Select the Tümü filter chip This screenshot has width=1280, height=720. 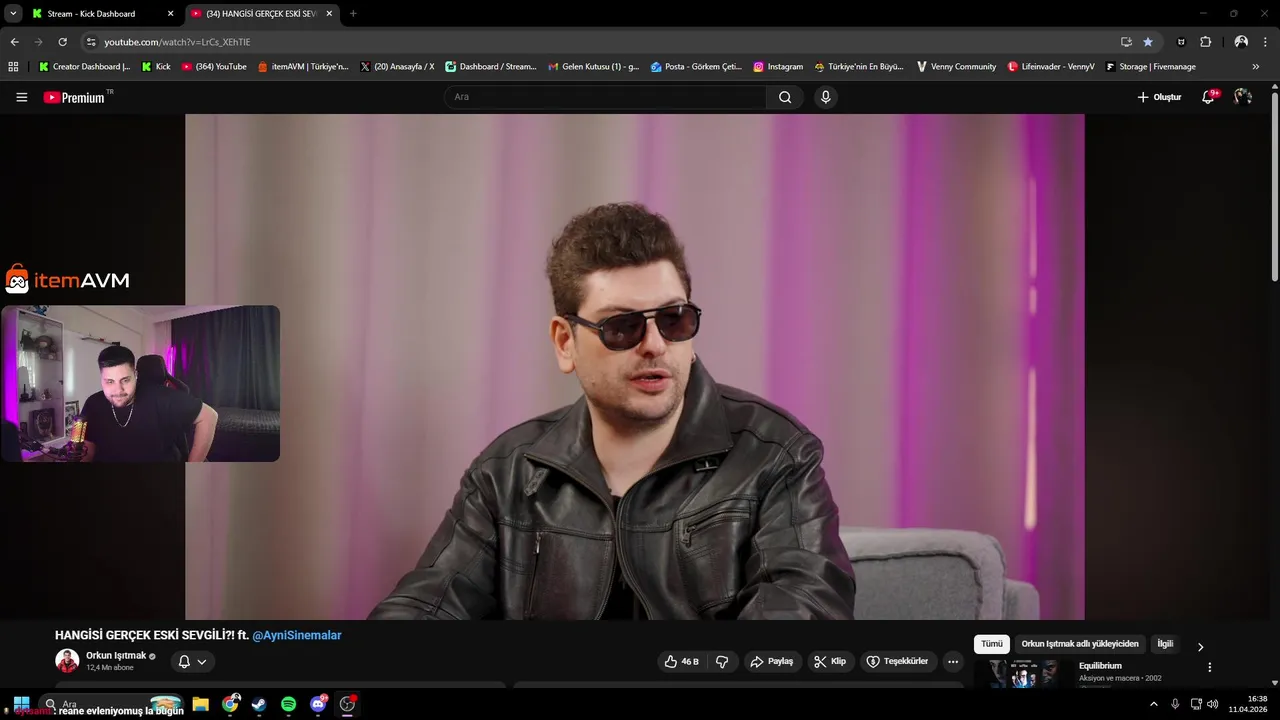[991, 644]
